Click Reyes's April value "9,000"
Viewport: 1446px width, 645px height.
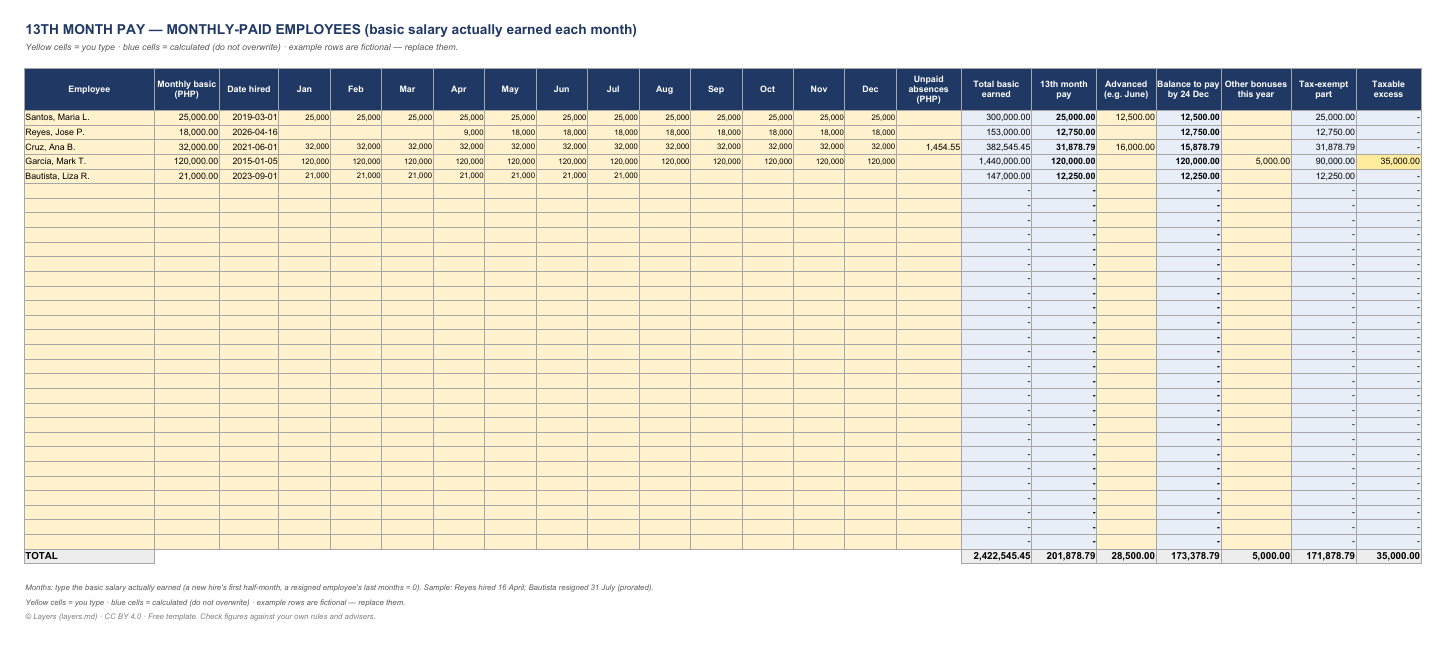click(x=459, y=132)
